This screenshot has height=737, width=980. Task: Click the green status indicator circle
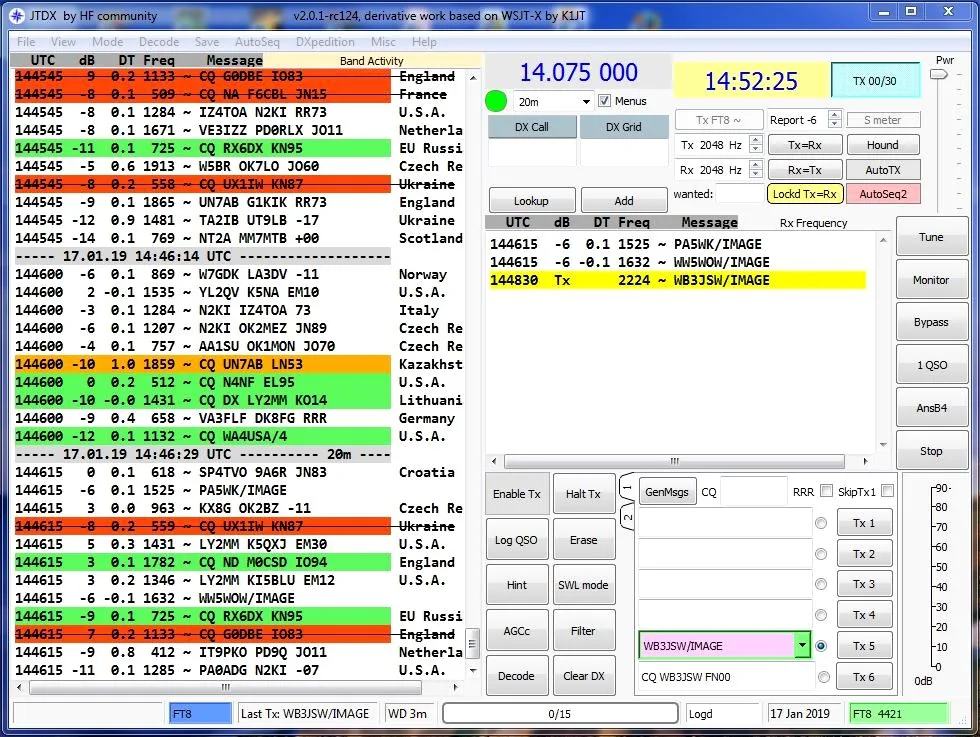pos(496,101)
